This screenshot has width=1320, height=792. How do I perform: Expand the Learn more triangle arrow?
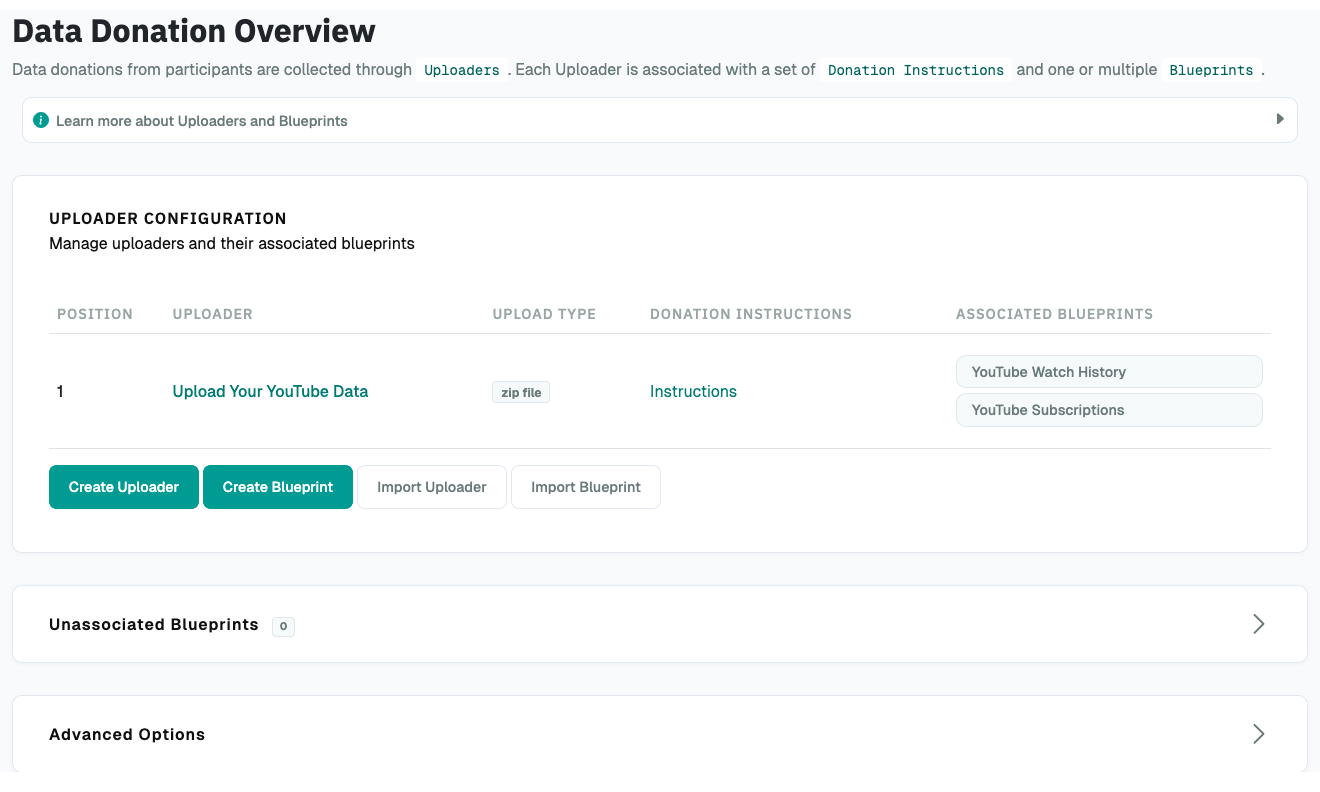click(x=1280, y=119)
